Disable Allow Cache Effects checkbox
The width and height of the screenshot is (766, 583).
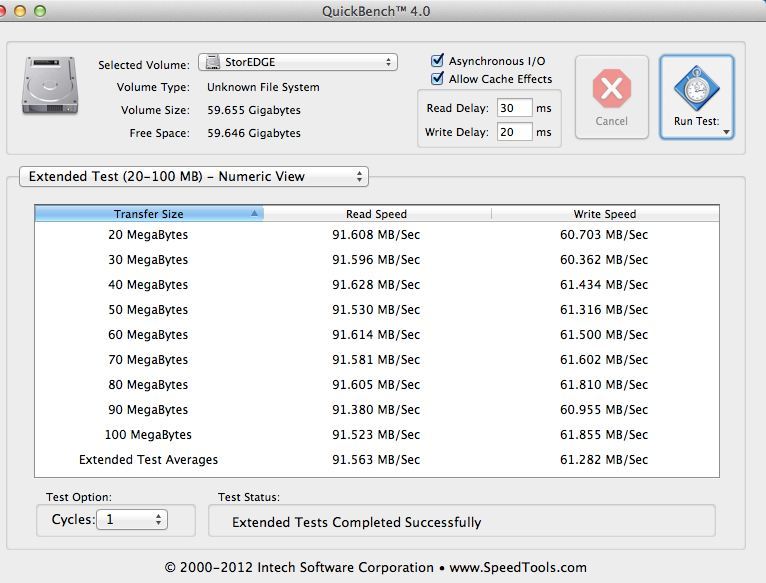437,79
